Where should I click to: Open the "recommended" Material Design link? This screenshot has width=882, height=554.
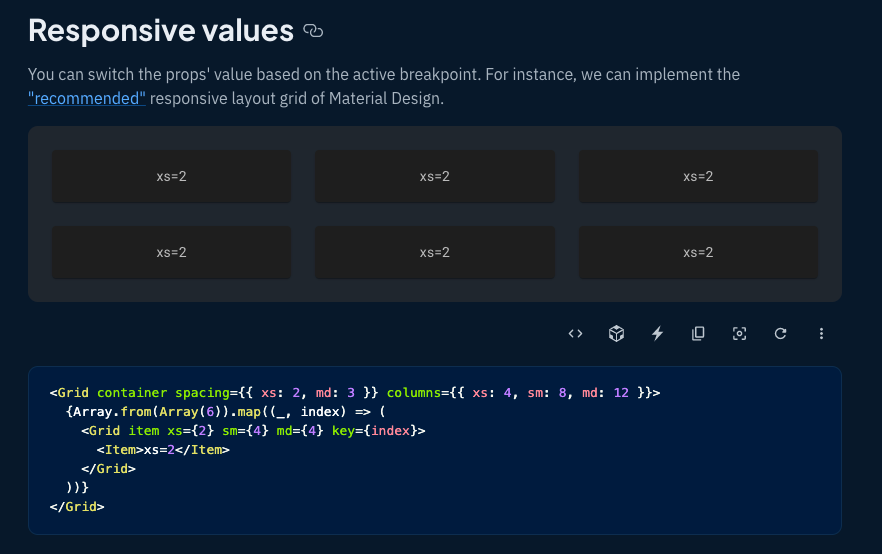pos(87,98)
